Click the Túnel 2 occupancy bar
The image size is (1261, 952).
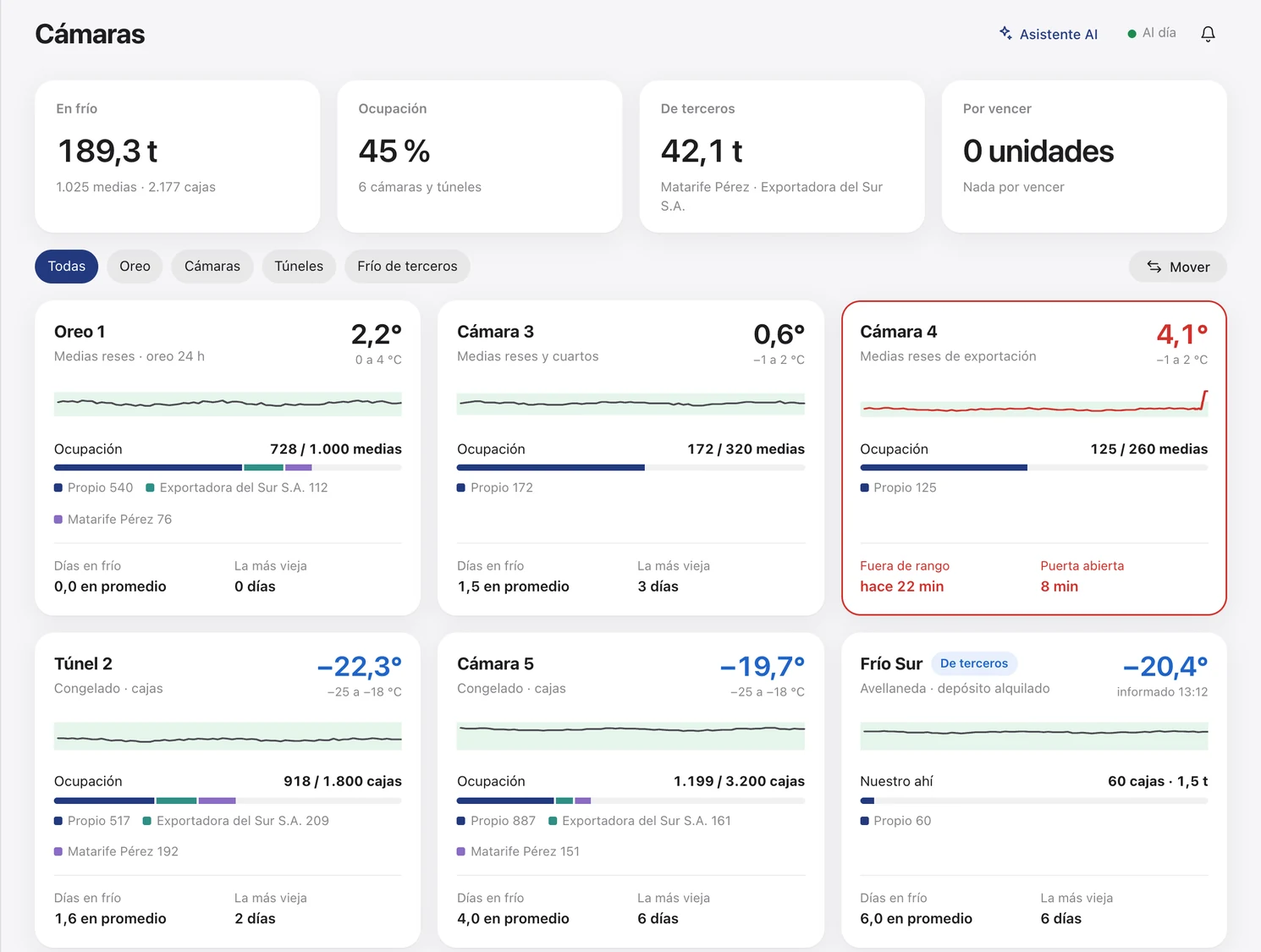coord(228,800)
